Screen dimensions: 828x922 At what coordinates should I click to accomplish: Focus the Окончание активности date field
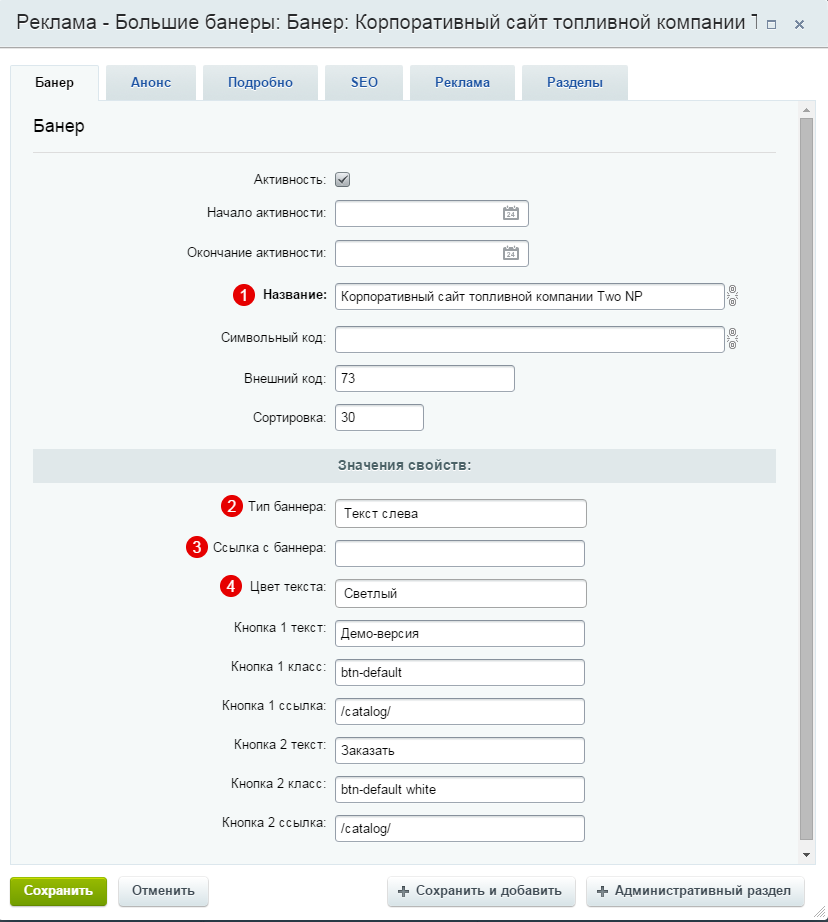[x=432, y=253]
